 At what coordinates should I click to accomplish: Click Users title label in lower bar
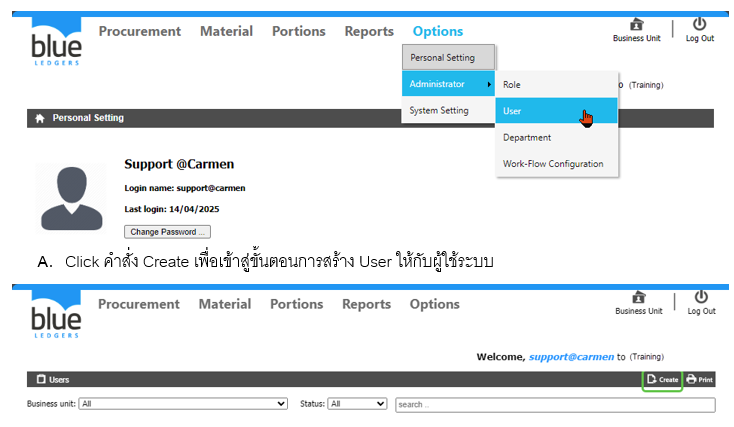point(59,380)
